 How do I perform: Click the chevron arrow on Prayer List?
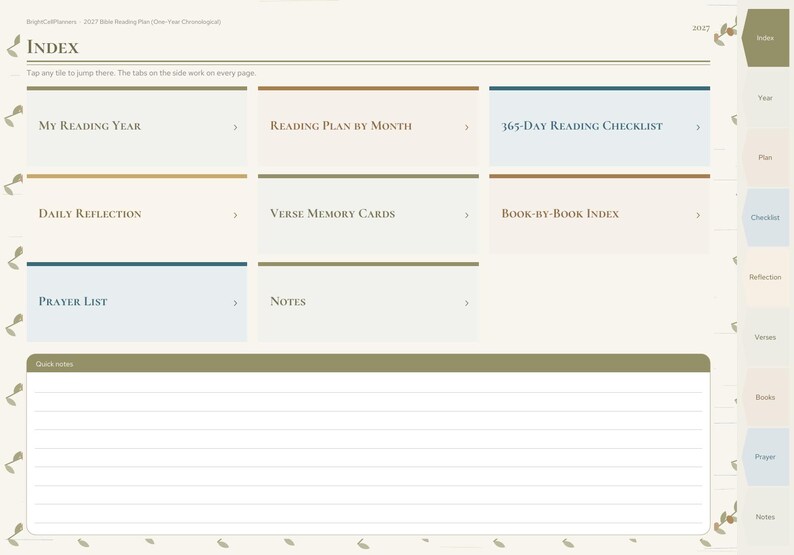[x=235, y=303]
